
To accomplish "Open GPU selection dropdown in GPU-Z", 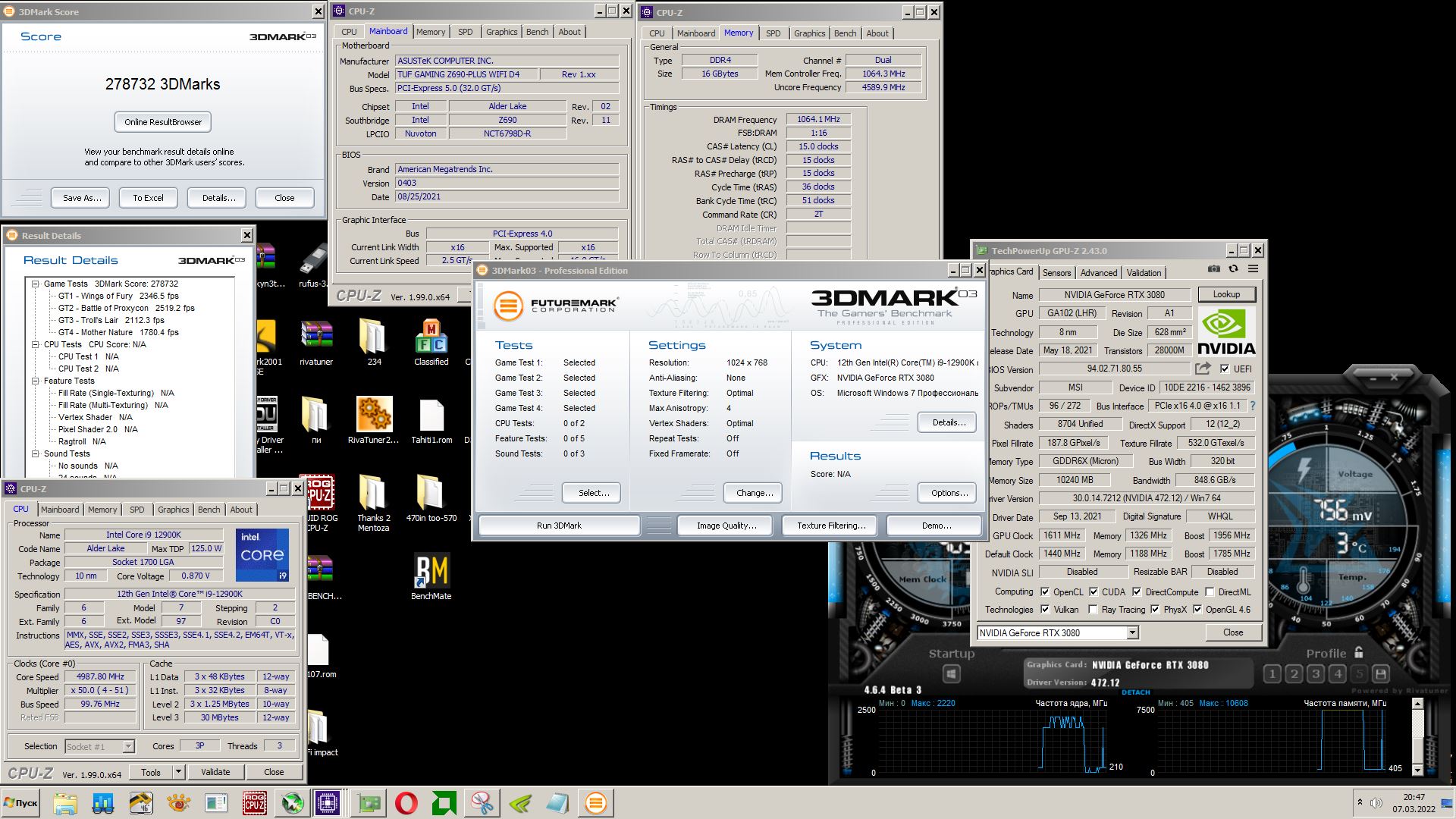I will point(1132,632).
